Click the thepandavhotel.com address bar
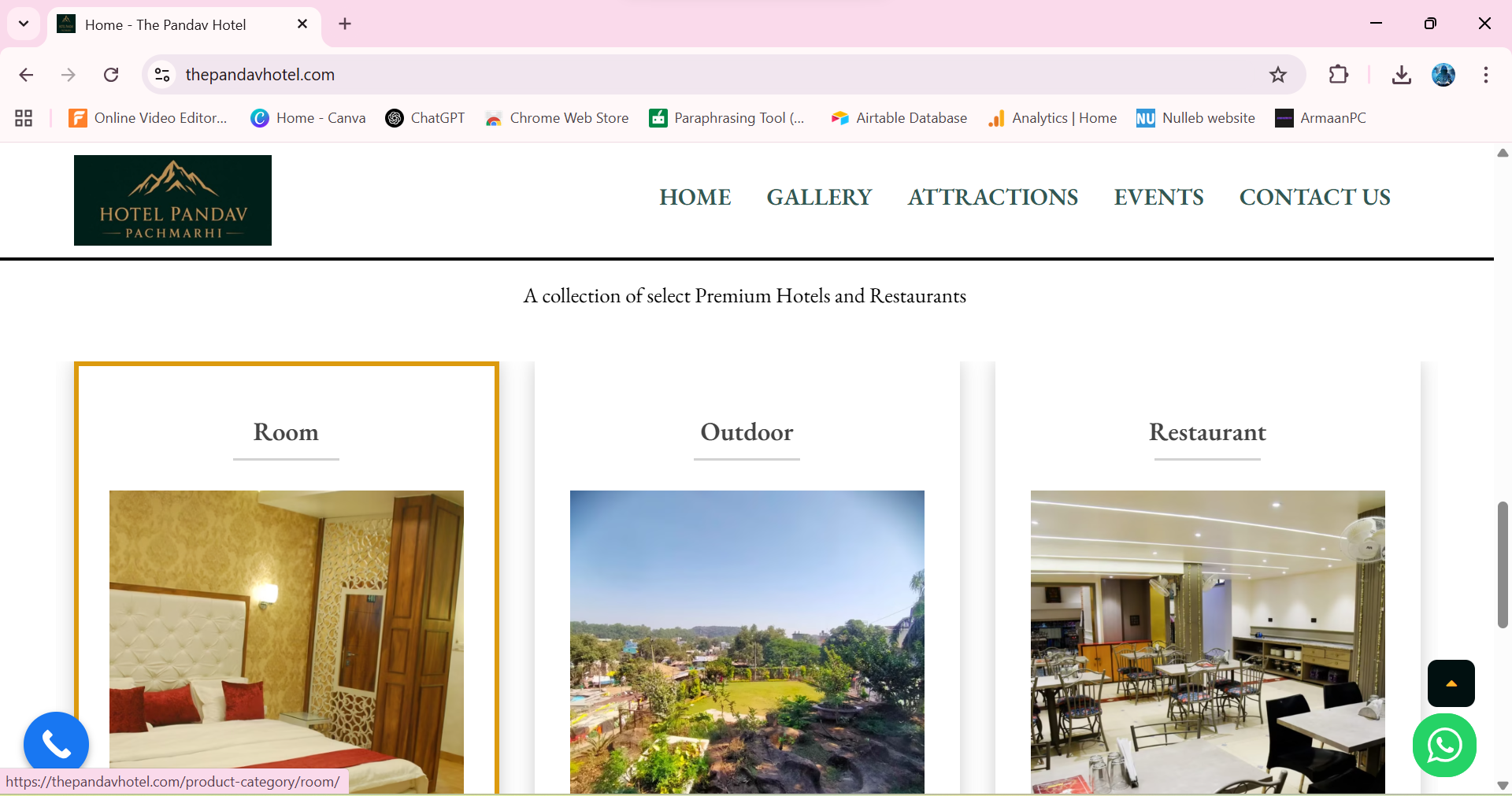The width and height of the screenshot is (1512, 796). [709, 75]
